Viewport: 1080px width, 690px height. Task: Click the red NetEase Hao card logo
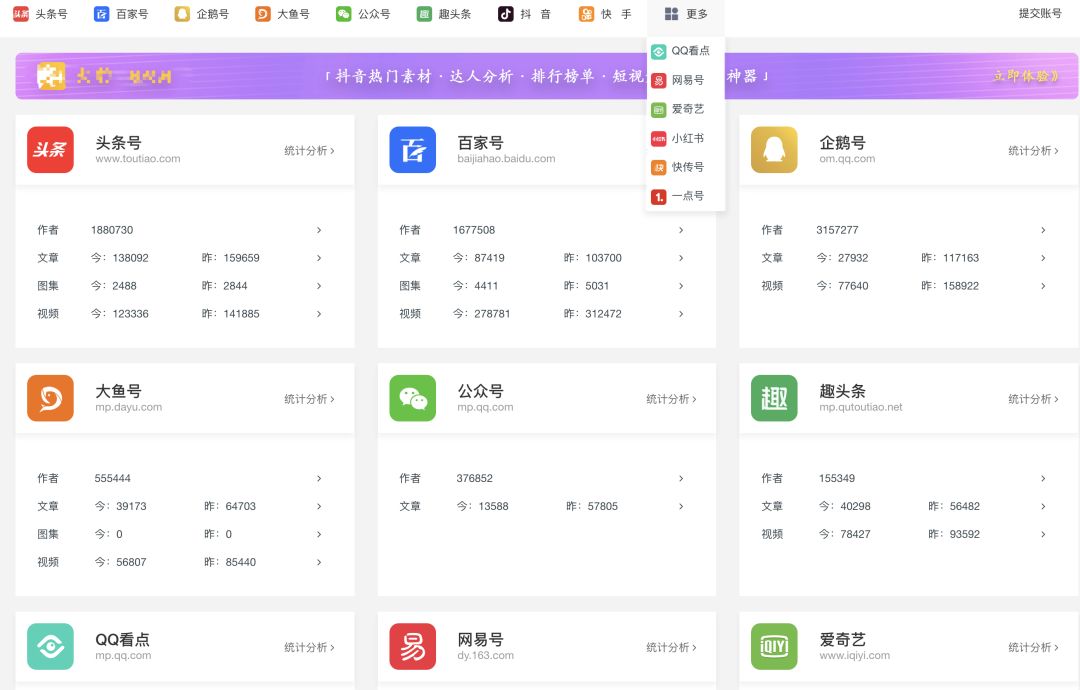[x=412, y=646]
